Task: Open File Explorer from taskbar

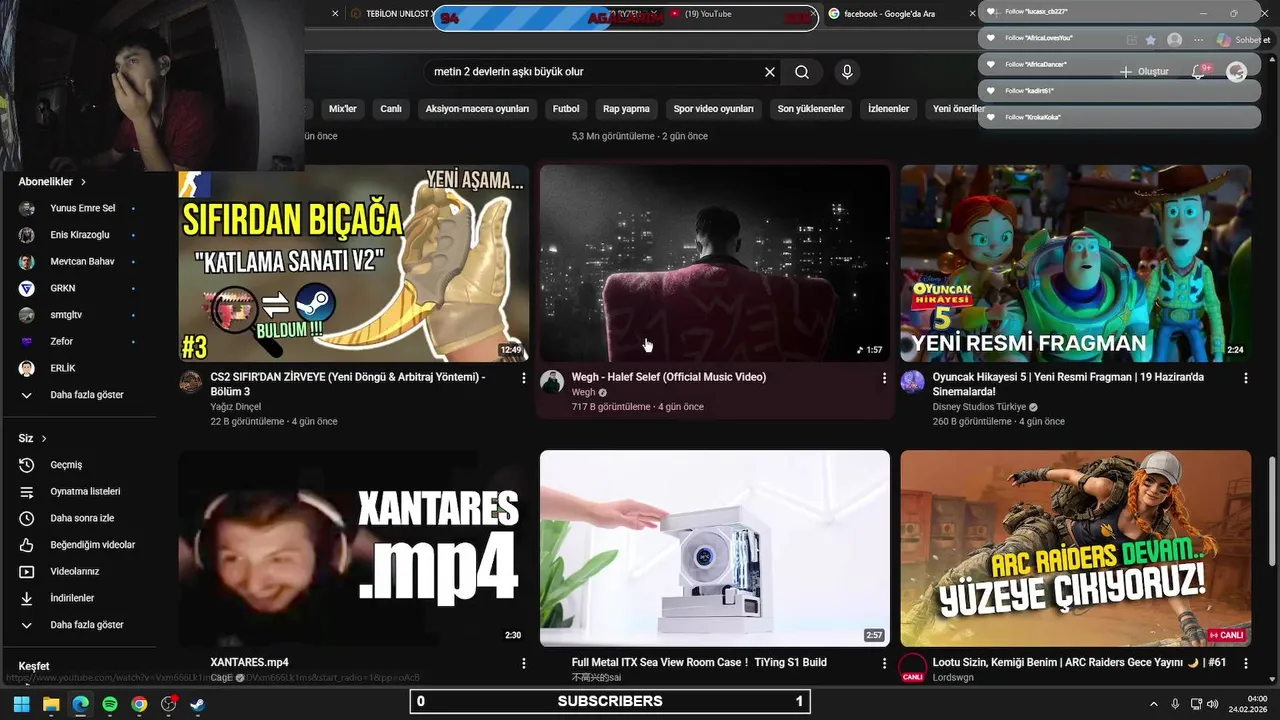Action: pos(51,704)
